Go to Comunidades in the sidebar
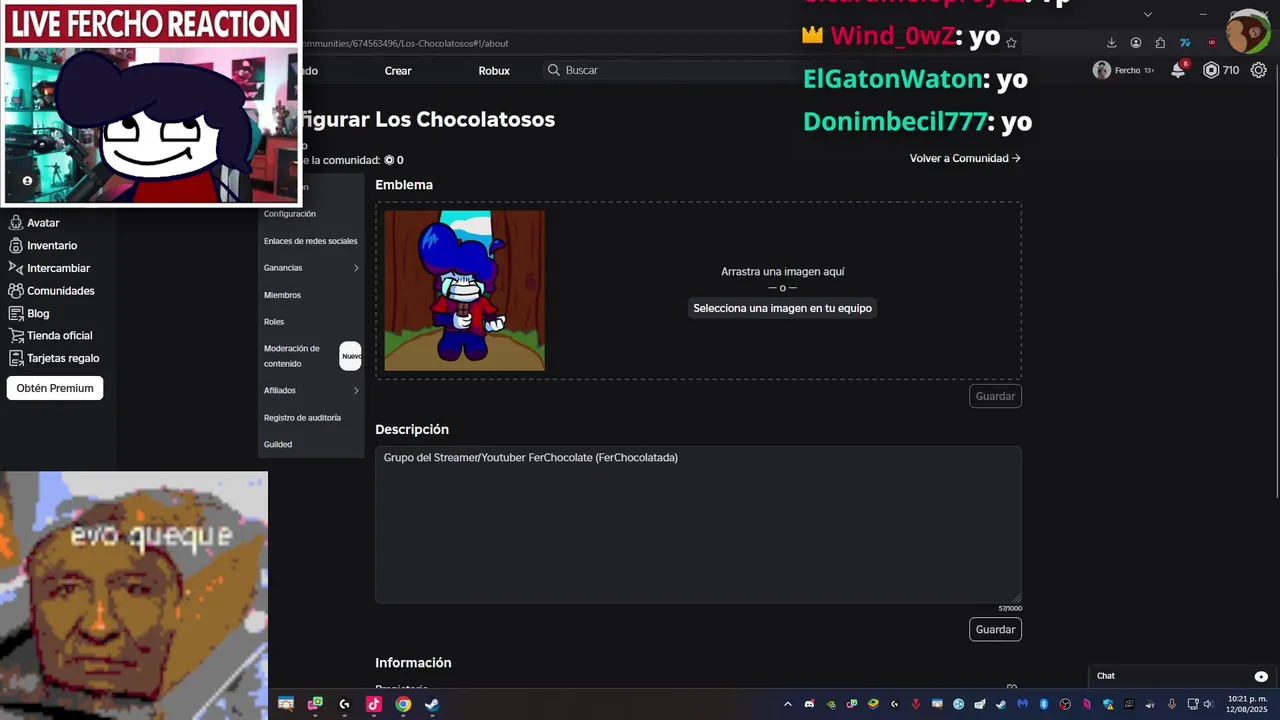The image size is (1280, 720). [52, 291]
